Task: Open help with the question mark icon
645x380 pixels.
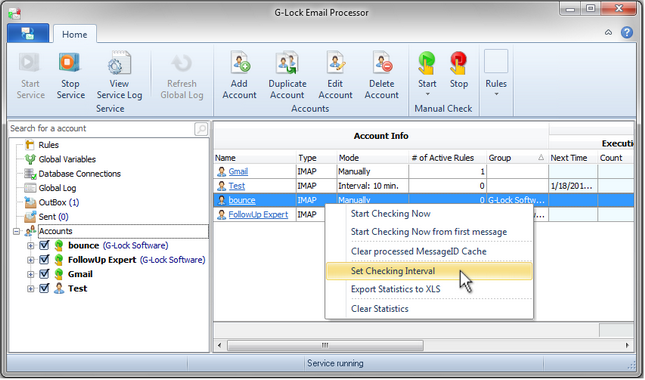Action: click(626, 32)
